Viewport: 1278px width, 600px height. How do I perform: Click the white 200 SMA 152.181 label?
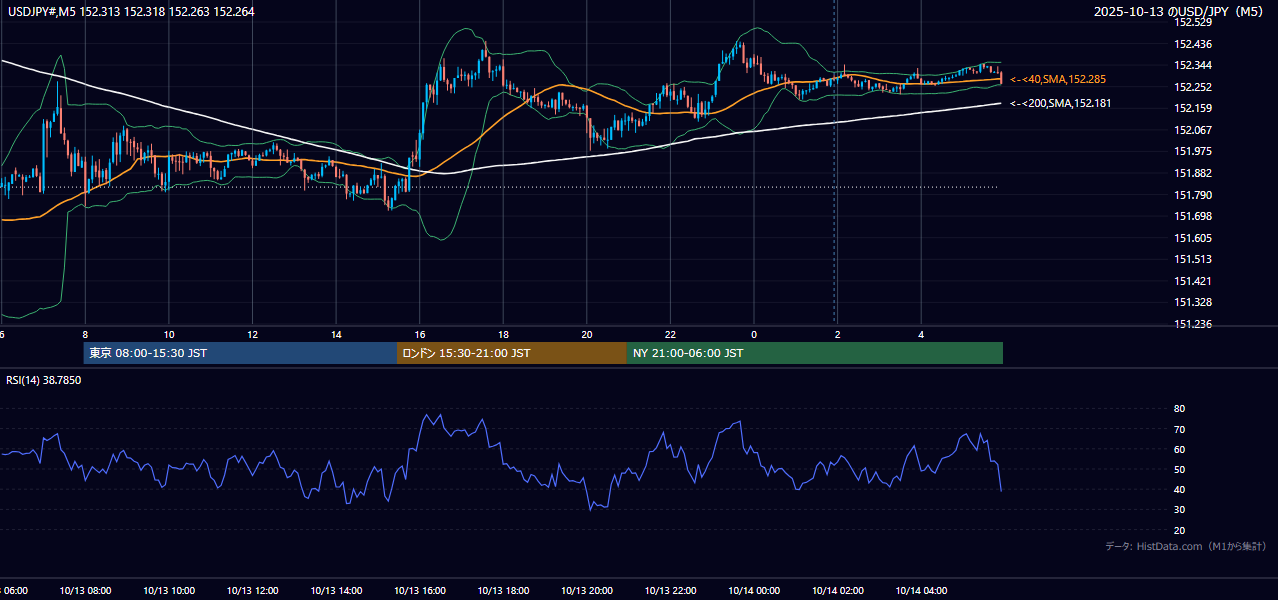(1060, 103)
